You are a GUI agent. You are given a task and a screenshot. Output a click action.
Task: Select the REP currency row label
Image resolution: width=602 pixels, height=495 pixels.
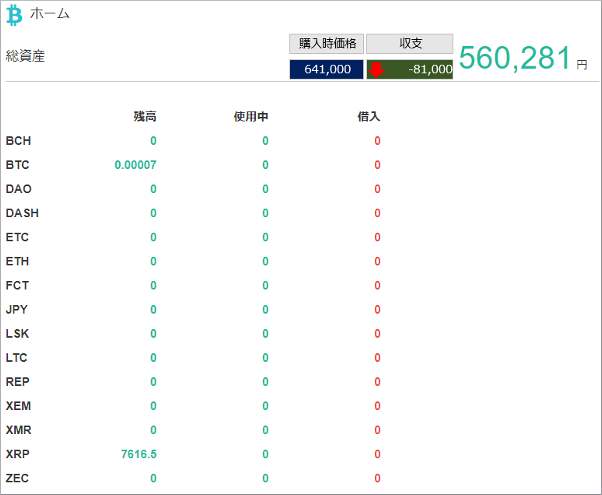[18, 382]
